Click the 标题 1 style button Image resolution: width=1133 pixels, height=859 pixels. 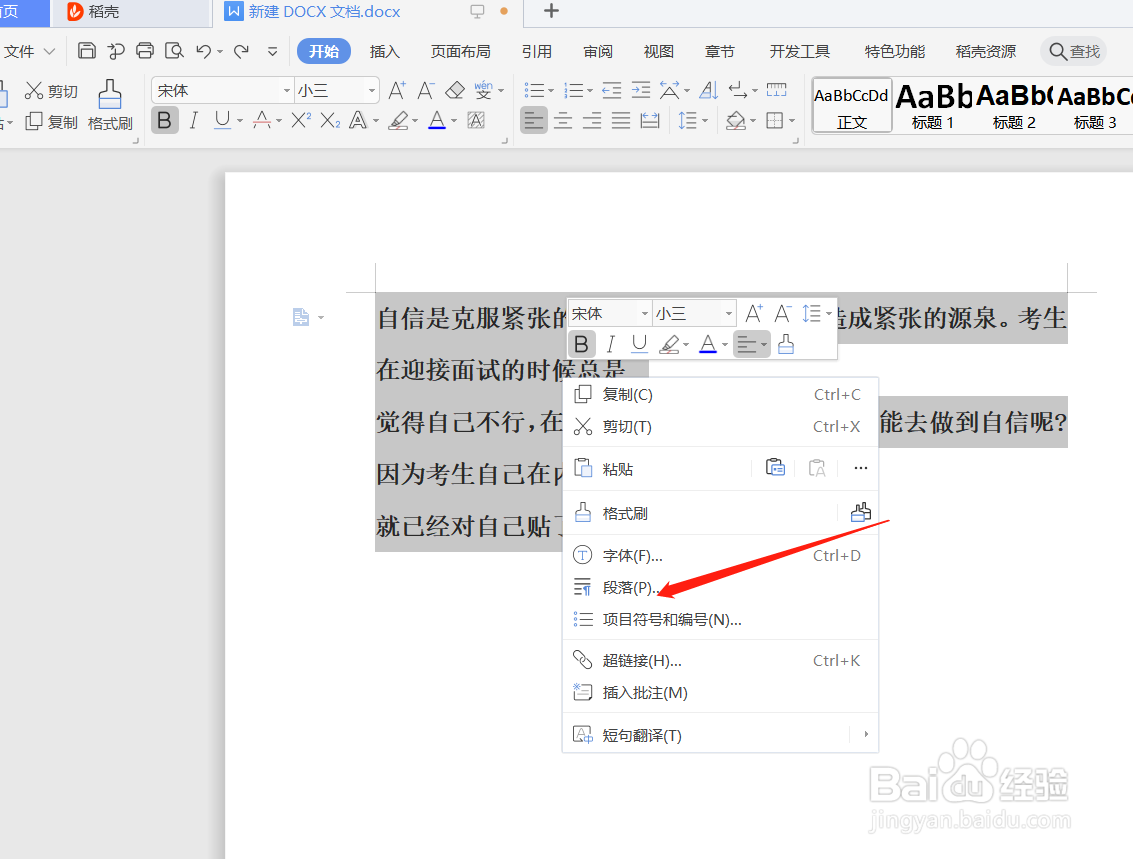pyautogui.click(x=932, y=105)
